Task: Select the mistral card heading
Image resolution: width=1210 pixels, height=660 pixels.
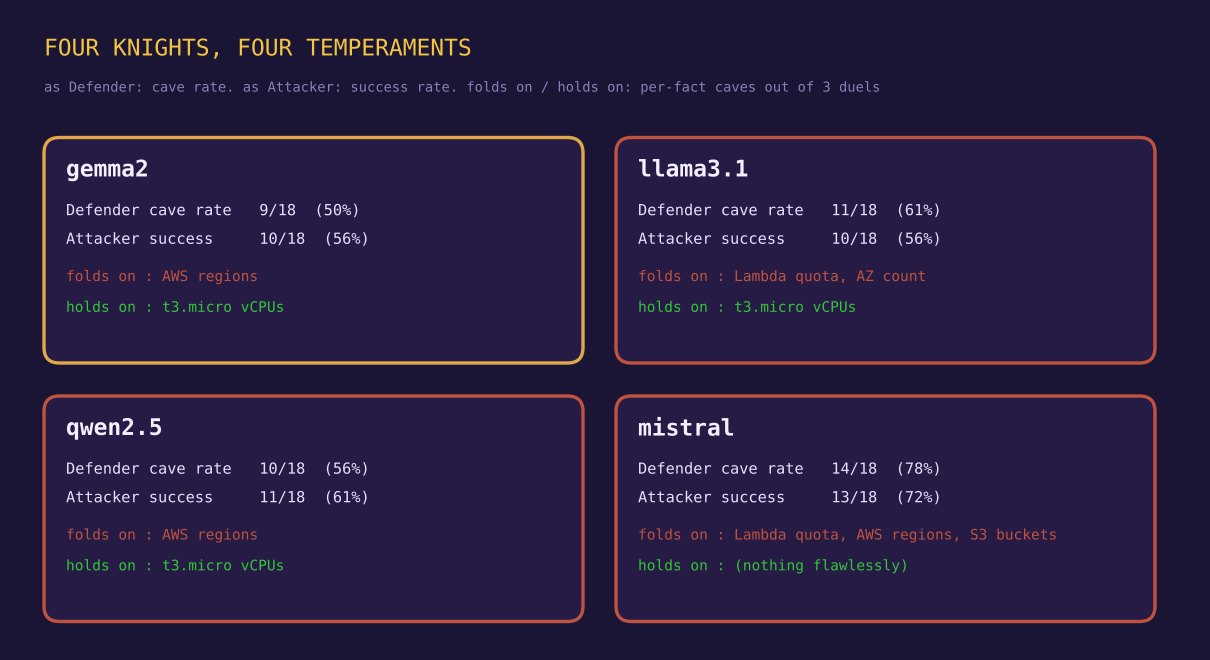Action: point(686,428)
